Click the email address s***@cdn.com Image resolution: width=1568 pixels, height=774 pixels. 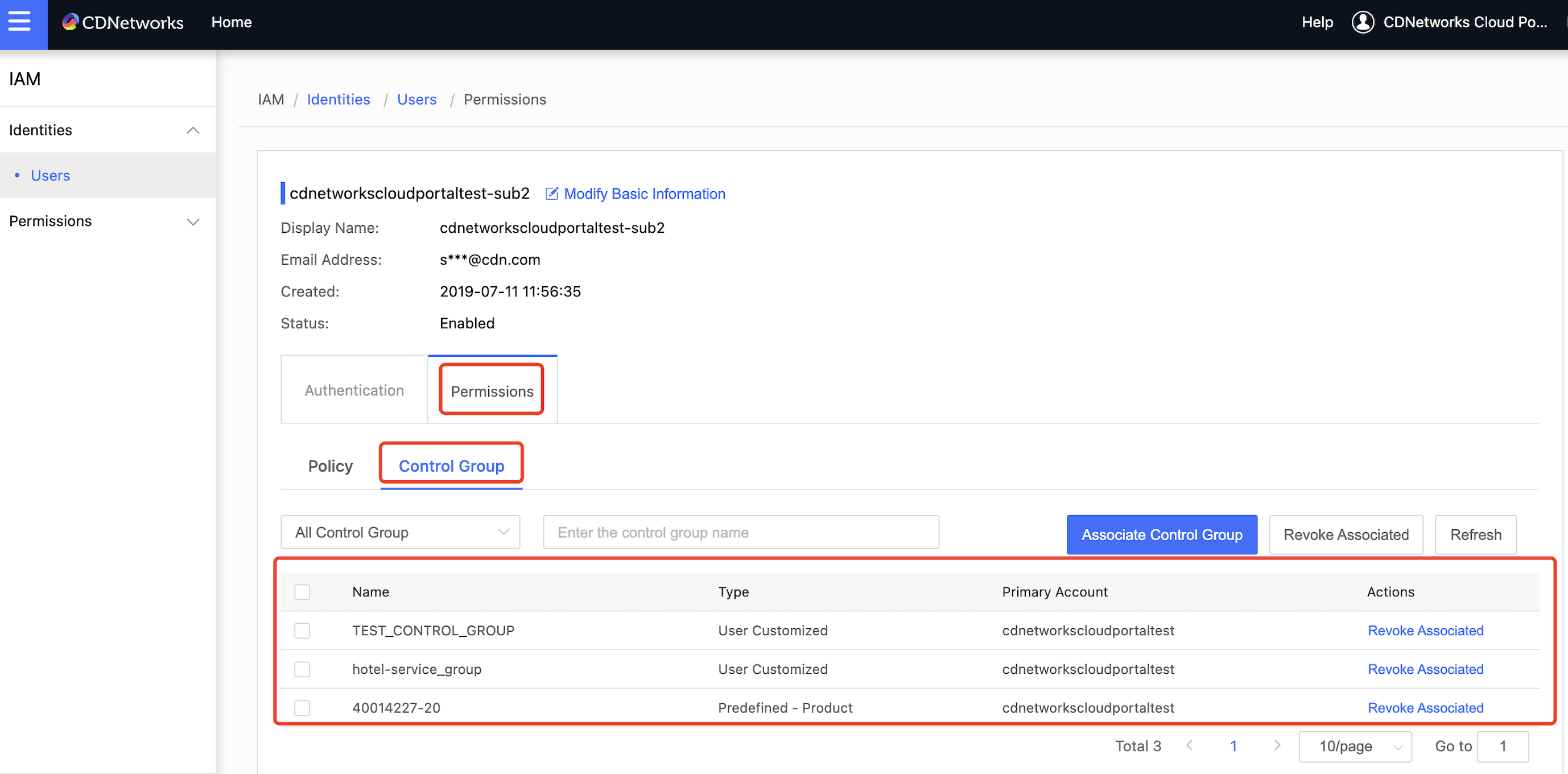coord(489,260)
